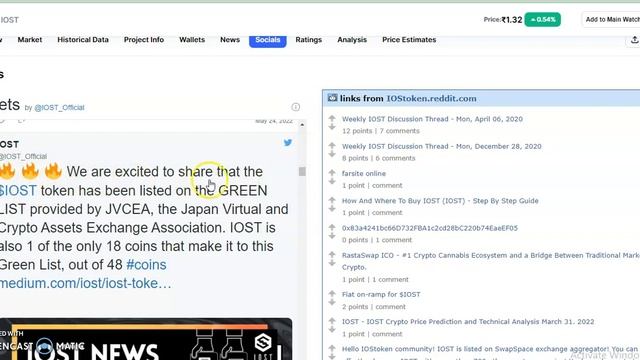The width and height of the screenshot is (640, 360).
Task: Click the info icon on tweets widget
Action: 296,107
